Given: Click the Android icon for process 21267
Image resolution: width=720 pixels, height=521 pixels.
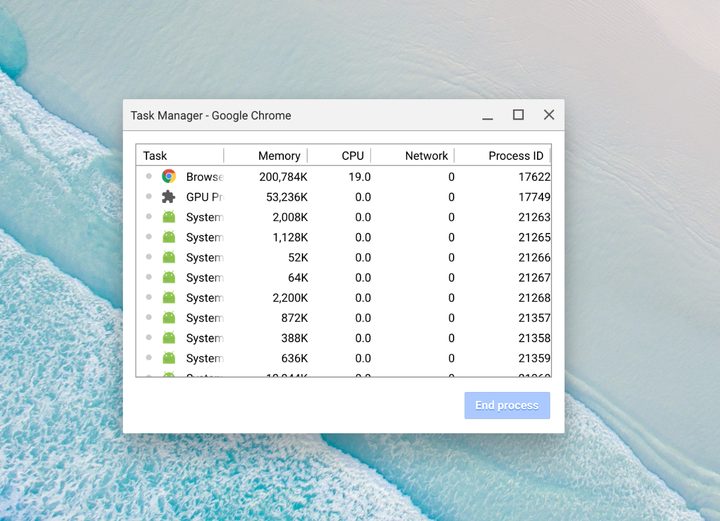Looking at the screenshot, I should 169,277.
